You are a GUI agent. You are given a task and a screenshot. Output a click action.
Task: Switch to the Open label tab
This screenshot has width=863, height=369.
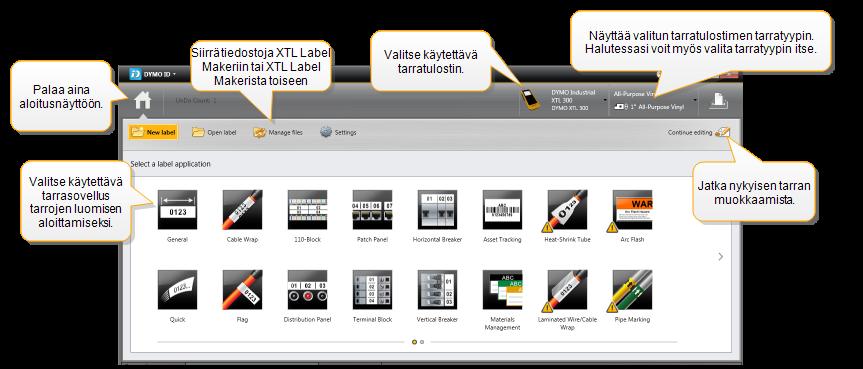click(x=214, y=132)
